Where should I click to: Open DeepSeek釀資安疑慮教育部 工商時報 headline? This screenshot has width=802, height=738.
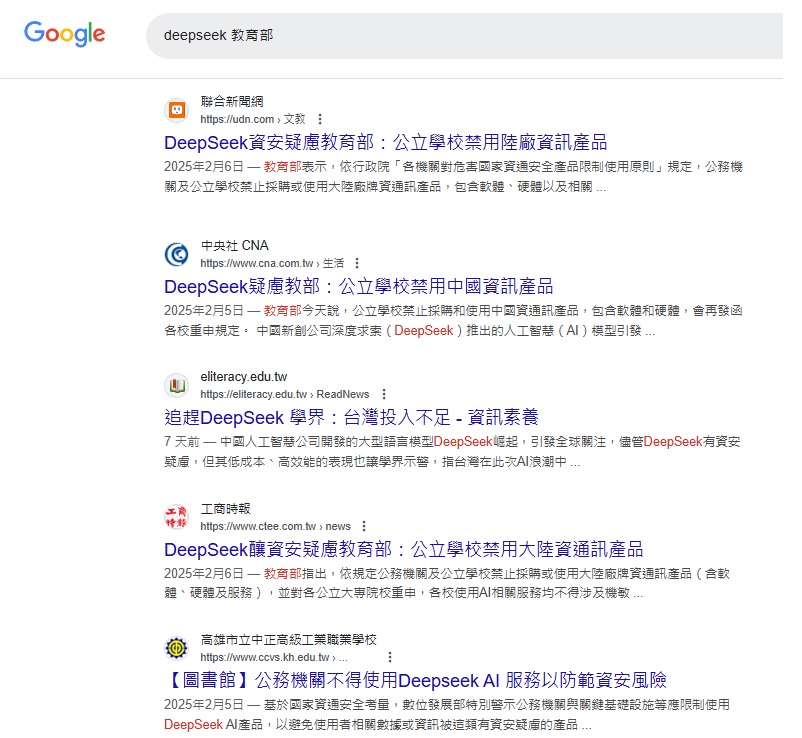[404, 550]
